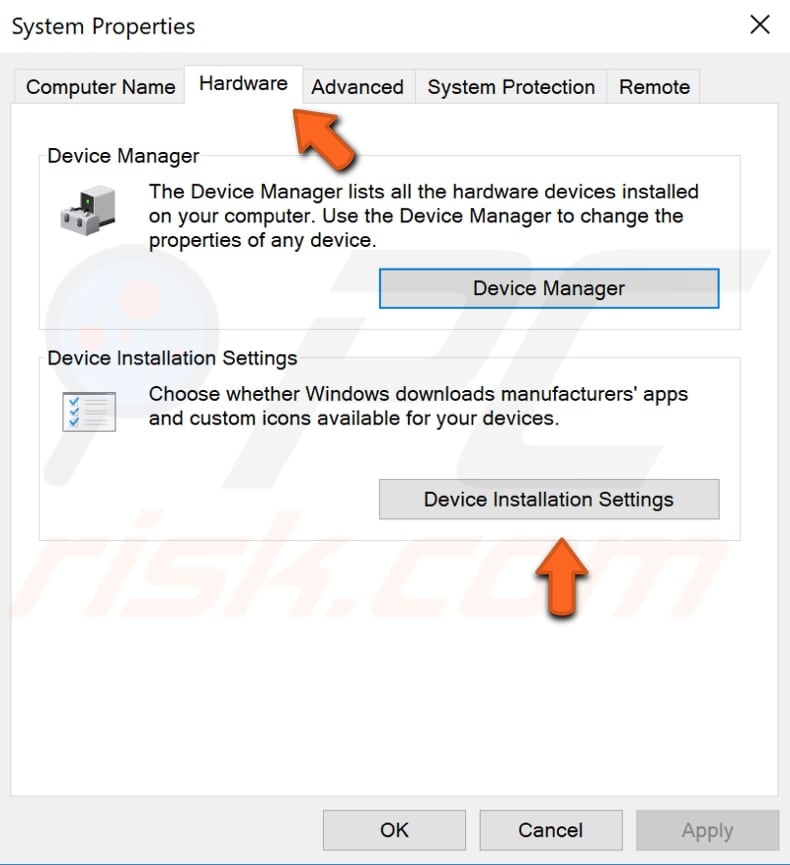Switch to the Computer Name tab

click(98, 87)
